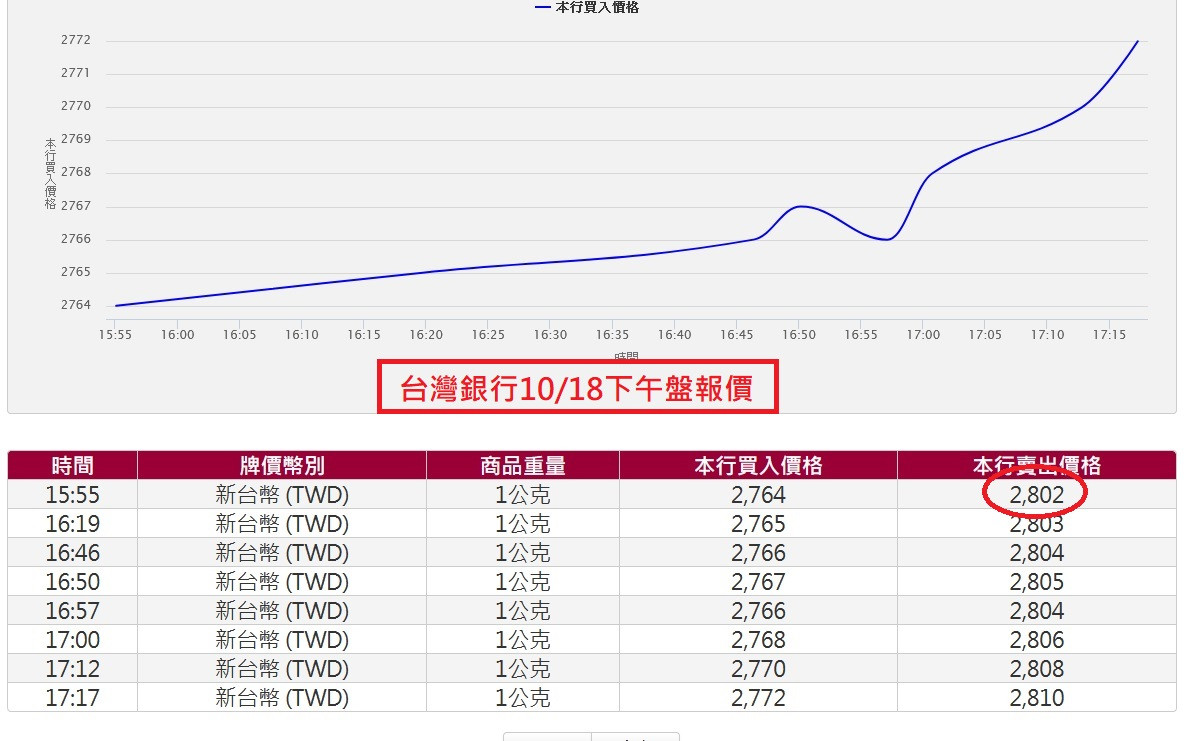The height and width of the screenshot is (741, 1188).
Task: Click the 17:00 time cell in table
Action: point(73,640)
